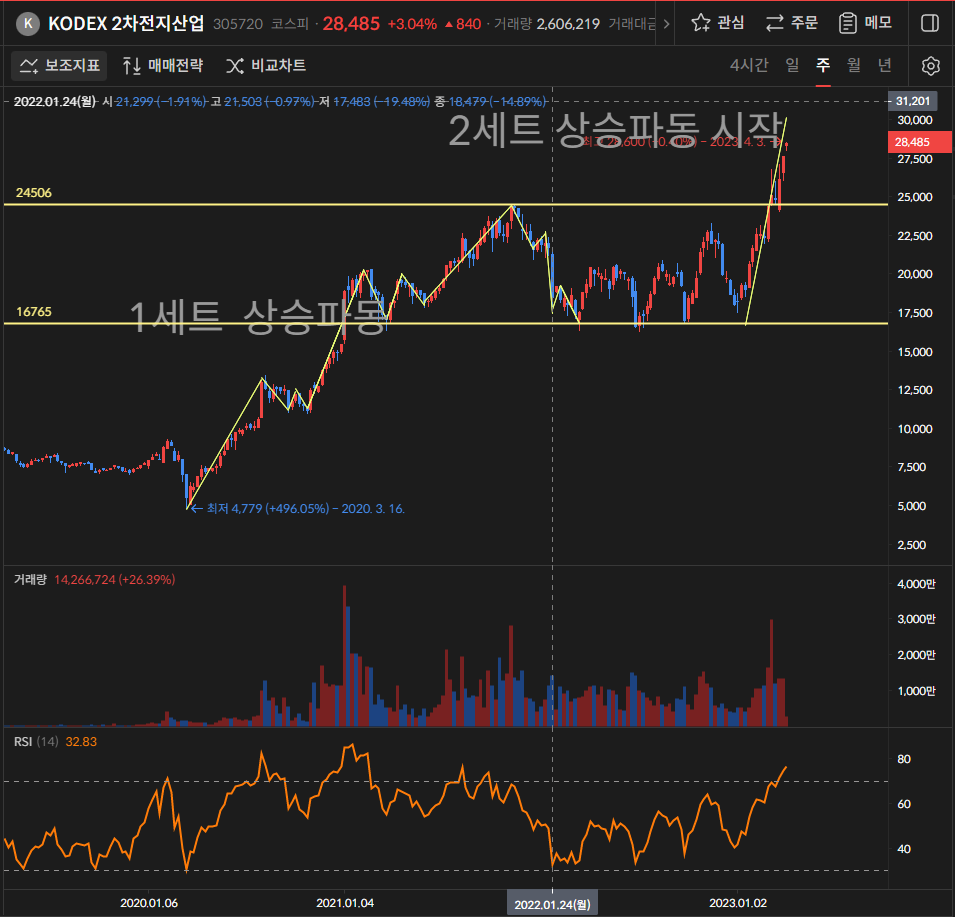Click the 2021.01.04 date axis label
Image resolution: width=955 pixels, height=917 pixels.
pos(345,903)
